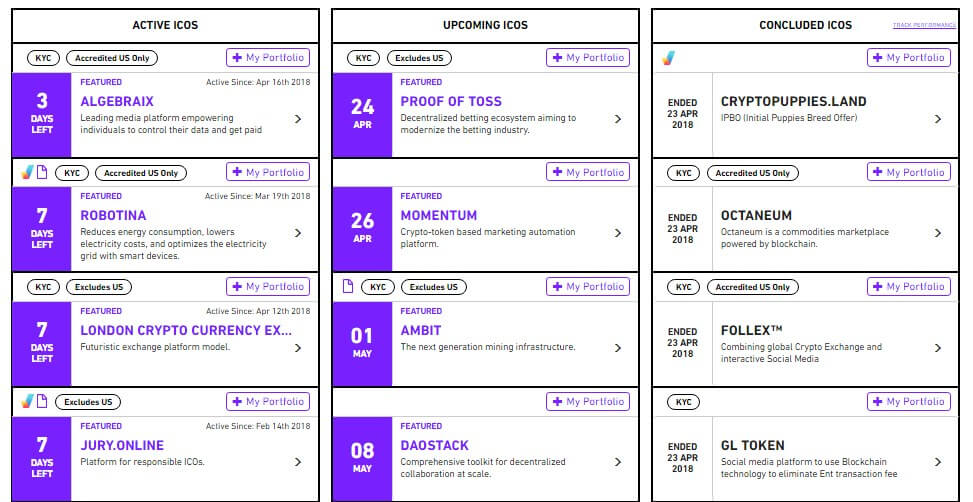
Task: Open the Track Performance link
Action: (924, 25)
